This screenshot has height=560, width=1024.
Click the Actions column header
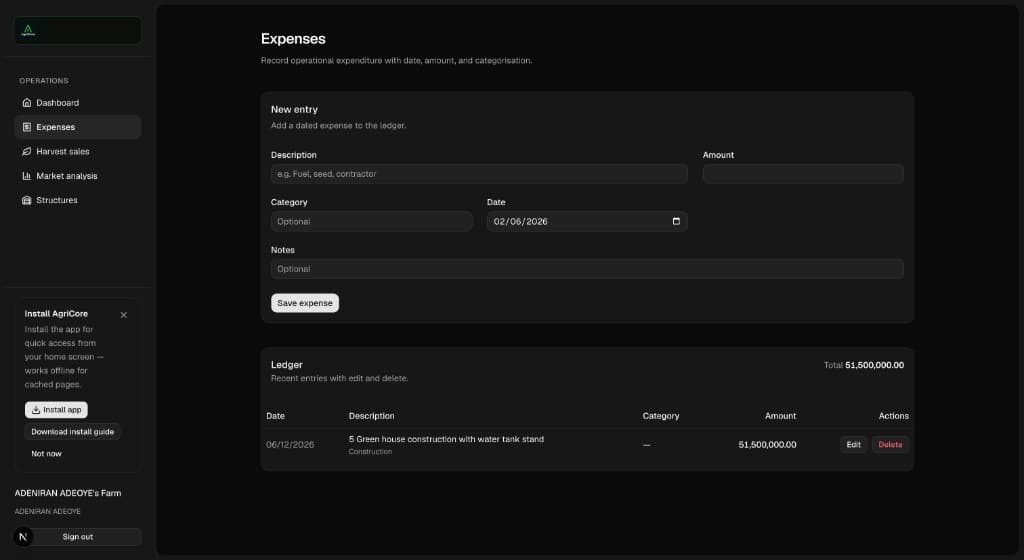tap(893, 416)
